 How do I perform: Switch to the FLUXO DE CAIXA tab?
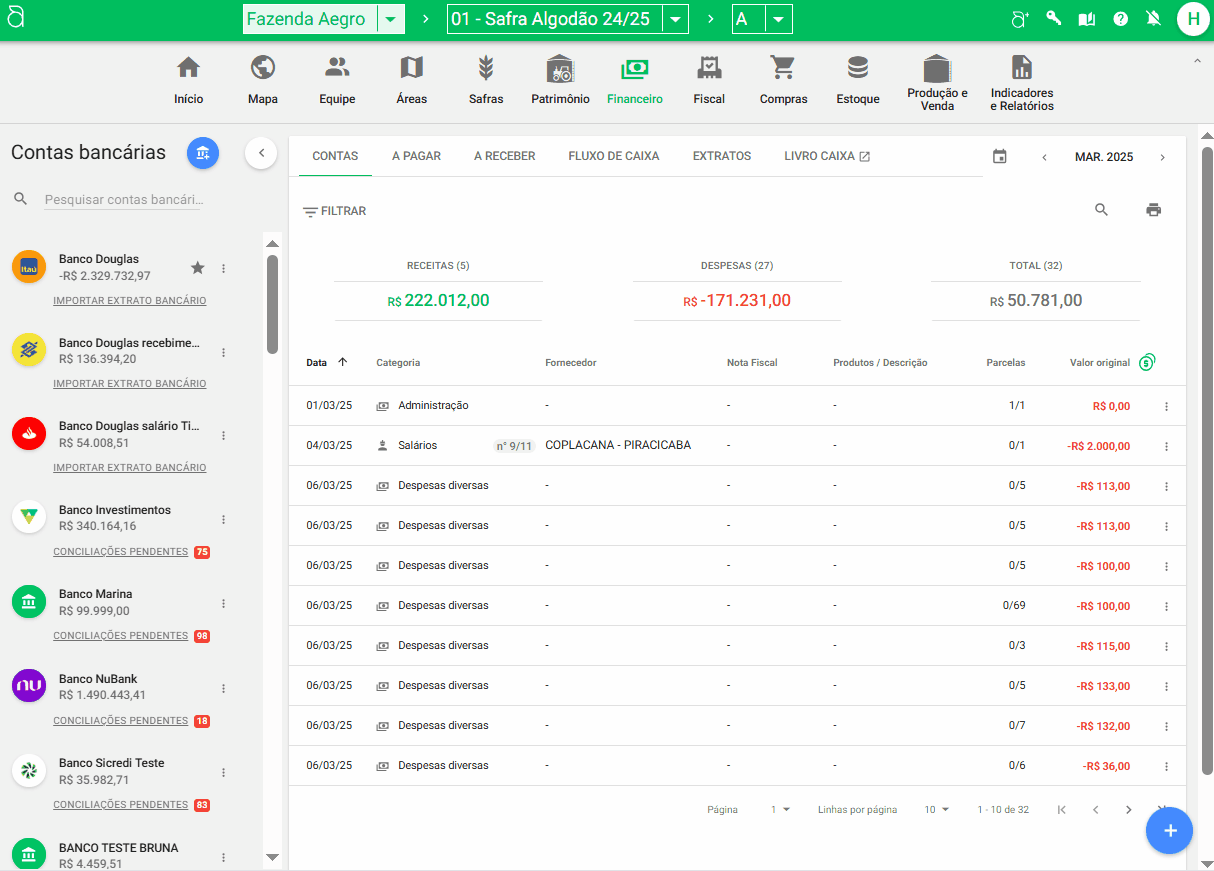click(x=613, y=156)
